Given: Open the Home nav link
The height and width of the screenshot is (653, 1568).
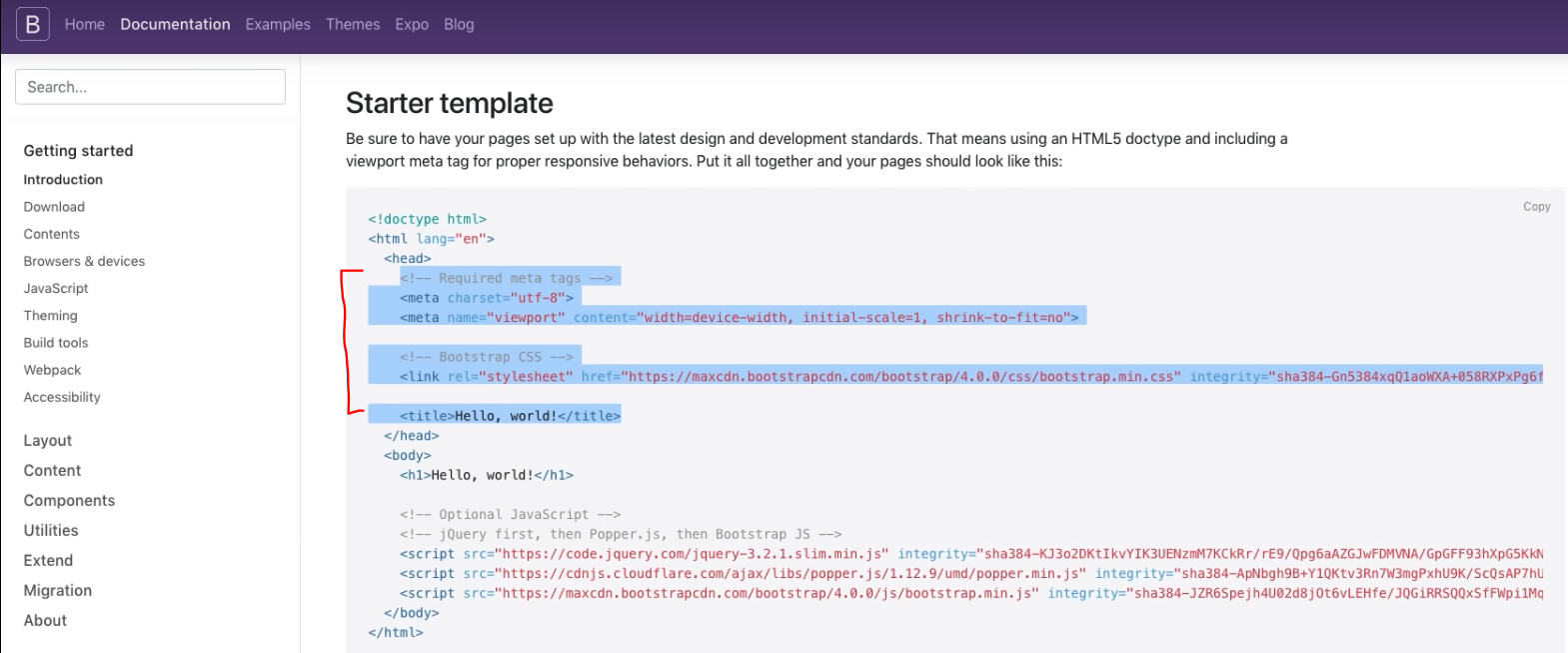Looking at the screenshot, I should pos(85,24).
